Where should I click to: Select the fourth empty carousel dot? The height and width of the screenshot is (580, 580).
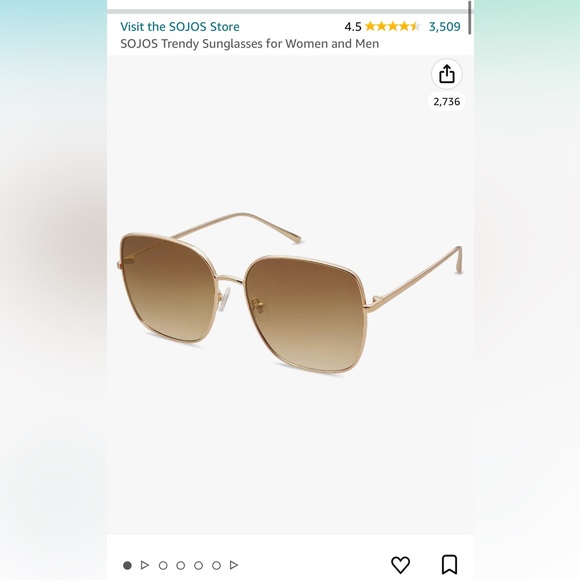216,565
